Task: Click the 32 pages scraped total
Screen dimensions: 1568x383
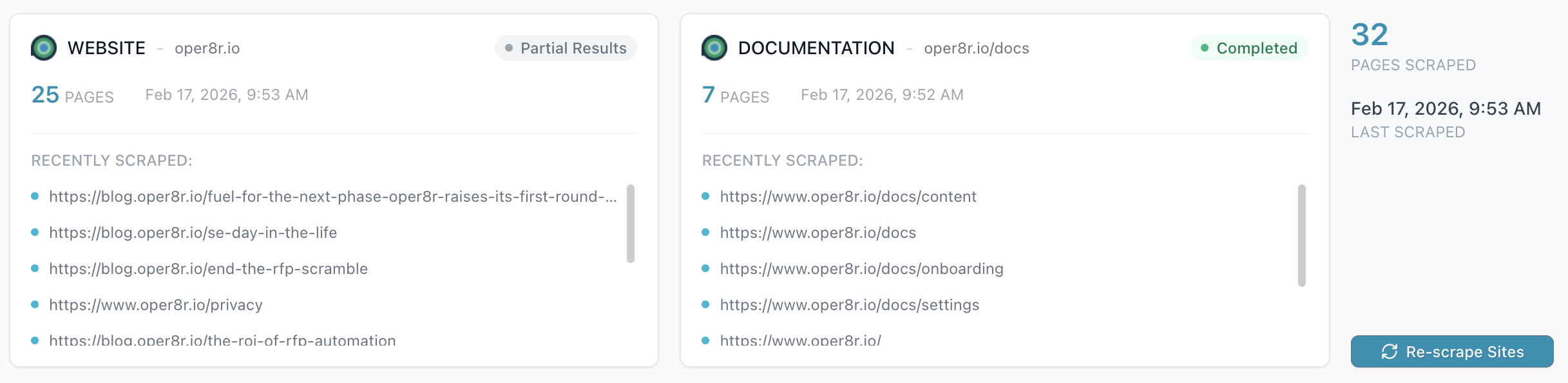Action: (x=1370, y=35)
